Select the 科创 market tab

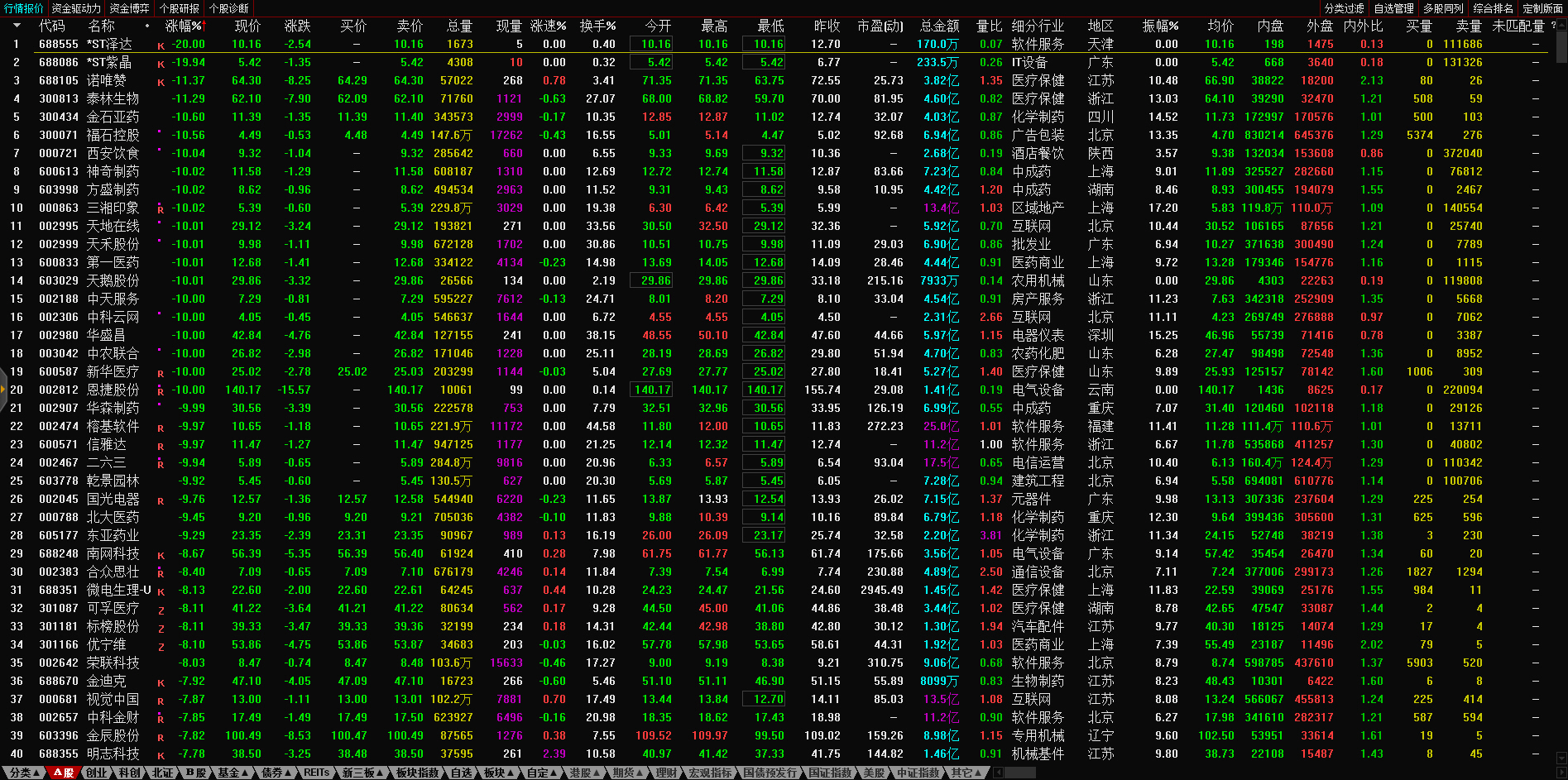tap(129, 773)
